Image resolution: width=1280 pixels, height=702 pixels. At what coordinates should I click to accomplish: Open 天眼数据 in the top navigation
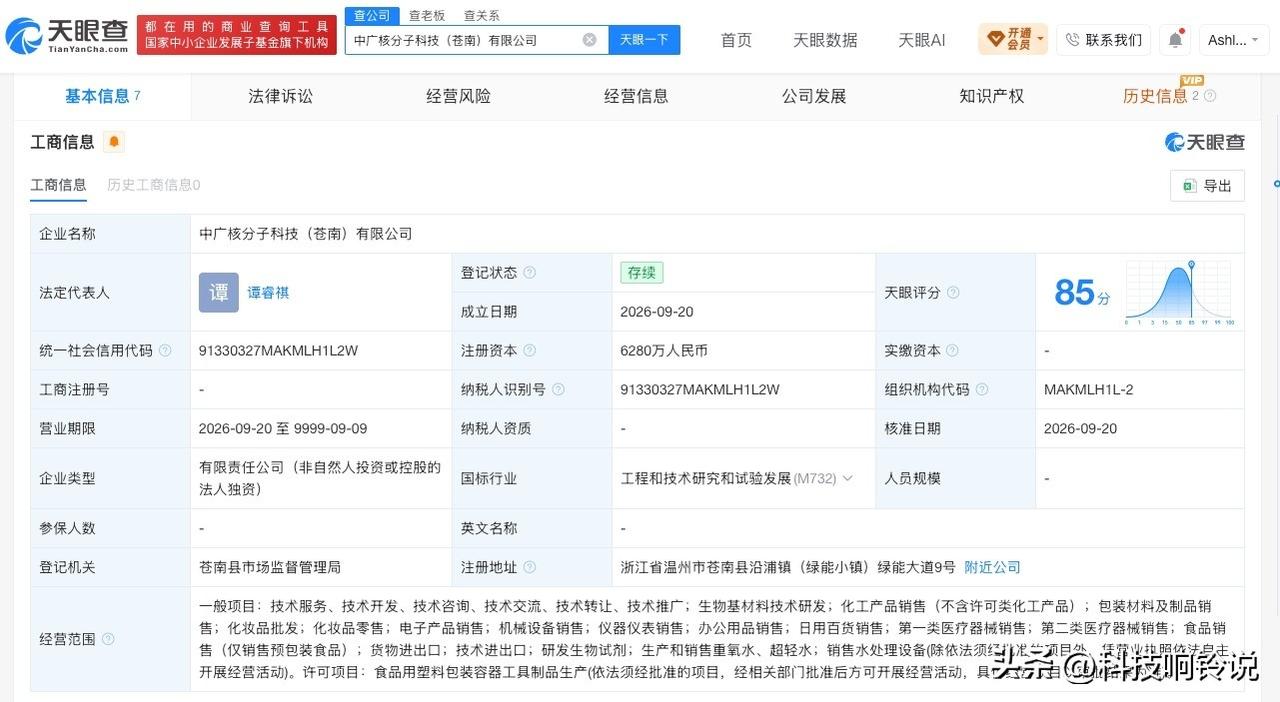pyautogui.click(x=825, y=40)
